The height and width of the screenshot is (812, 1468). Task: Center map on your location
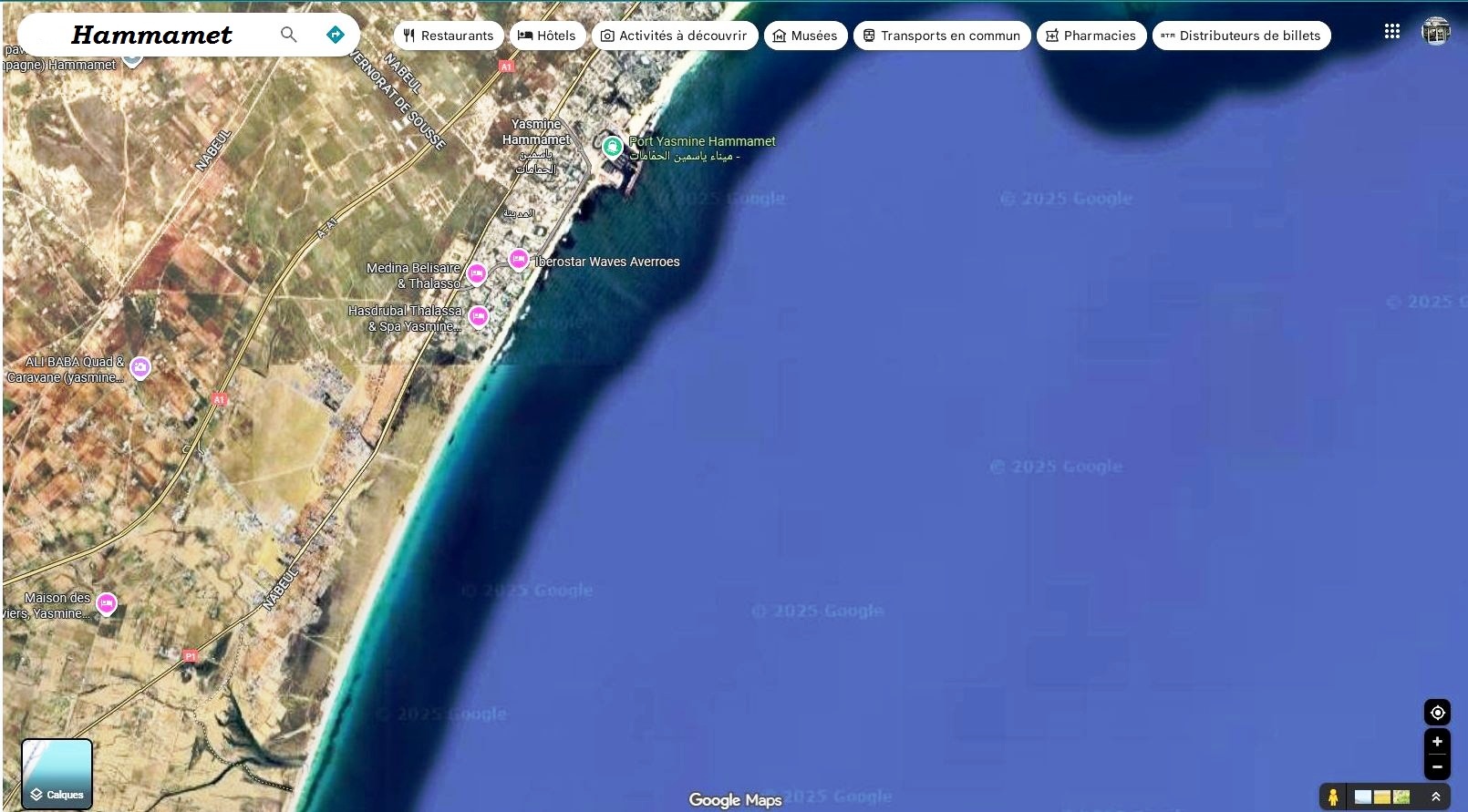pos(1437,713)
